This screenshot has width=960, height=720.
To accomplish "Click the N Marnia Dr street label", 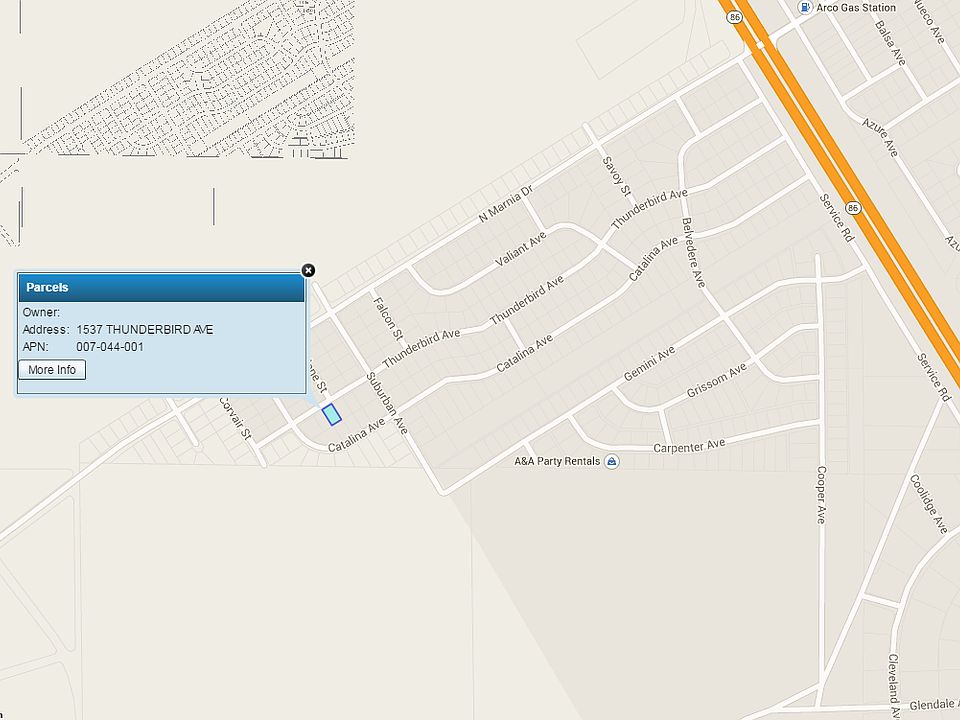I will [506, 203].
